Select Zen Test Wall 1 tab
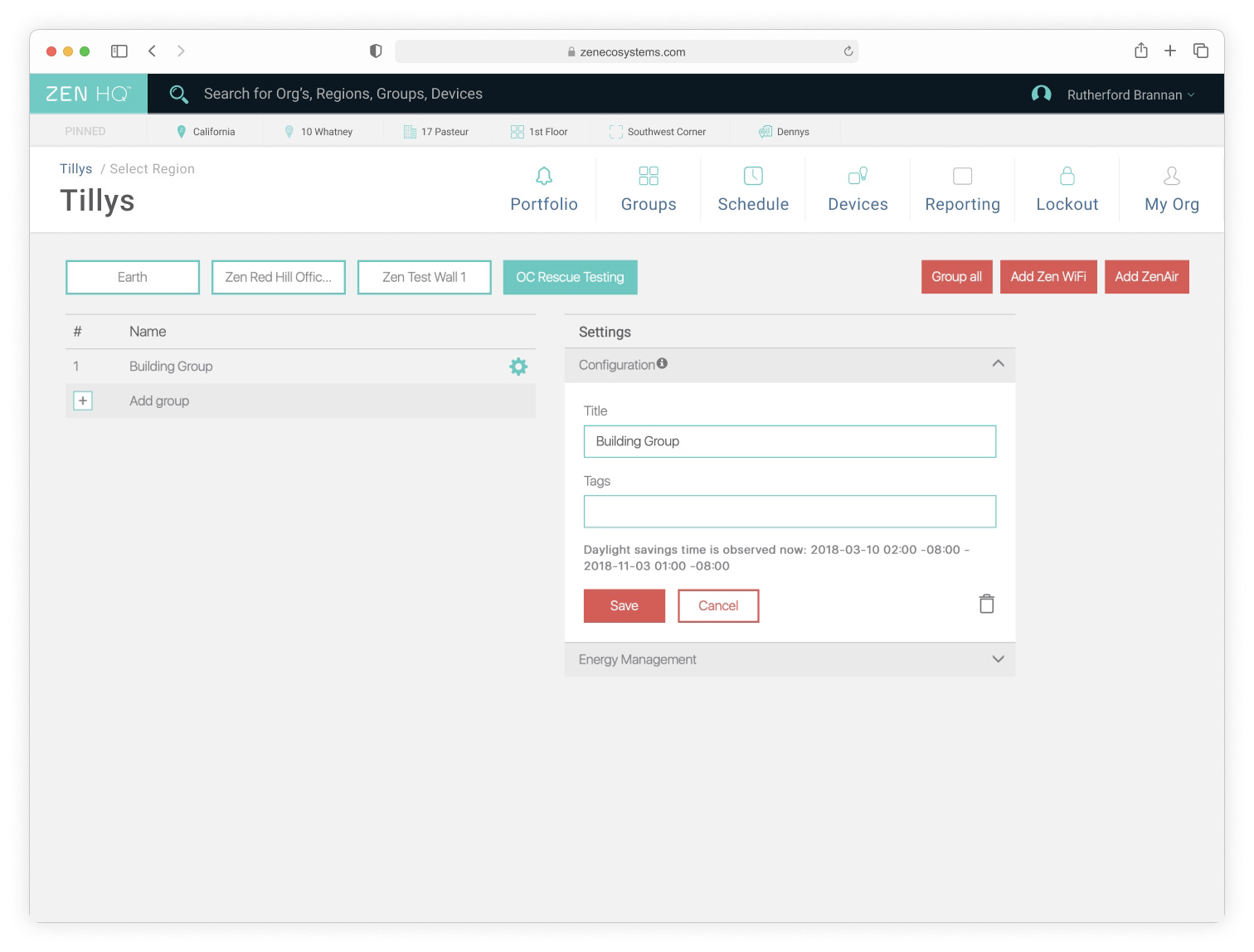1254x952 pixels. pyautogui.click(x=425, y=277)
